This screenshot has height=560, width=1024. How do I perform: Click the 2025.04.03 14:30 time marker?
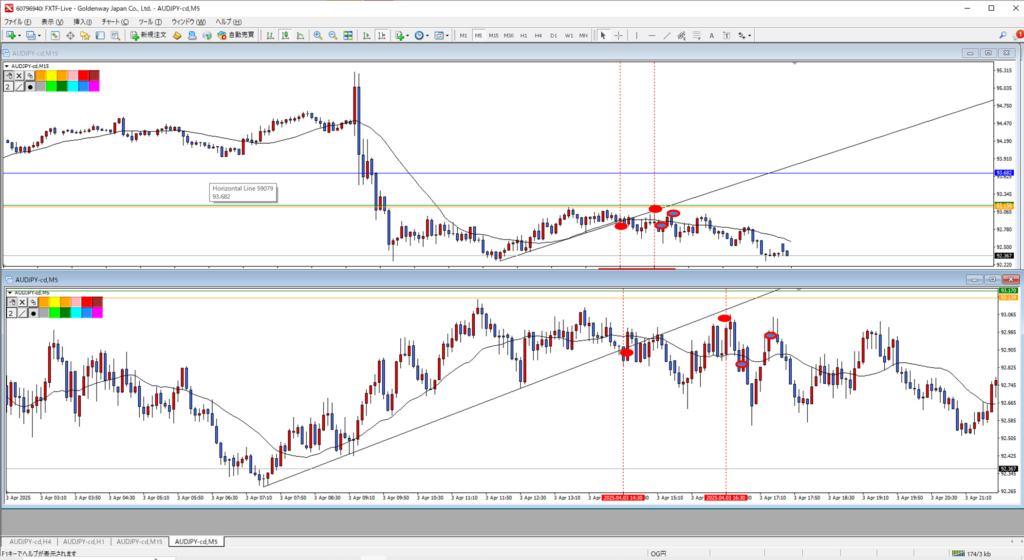(623, 498)
